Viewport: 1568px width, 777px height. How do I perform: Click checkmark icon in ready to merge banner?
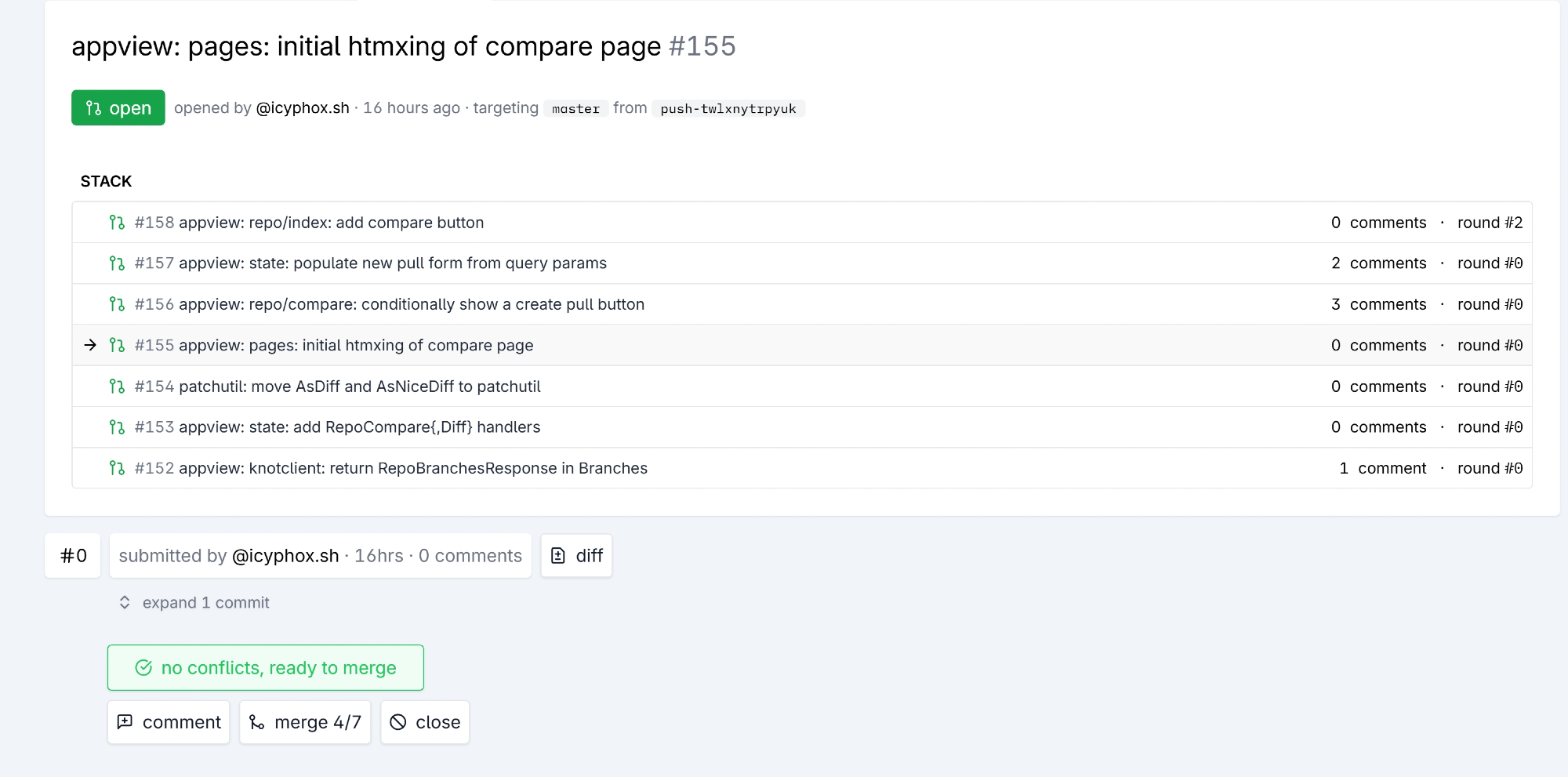(x=143, y=668)
